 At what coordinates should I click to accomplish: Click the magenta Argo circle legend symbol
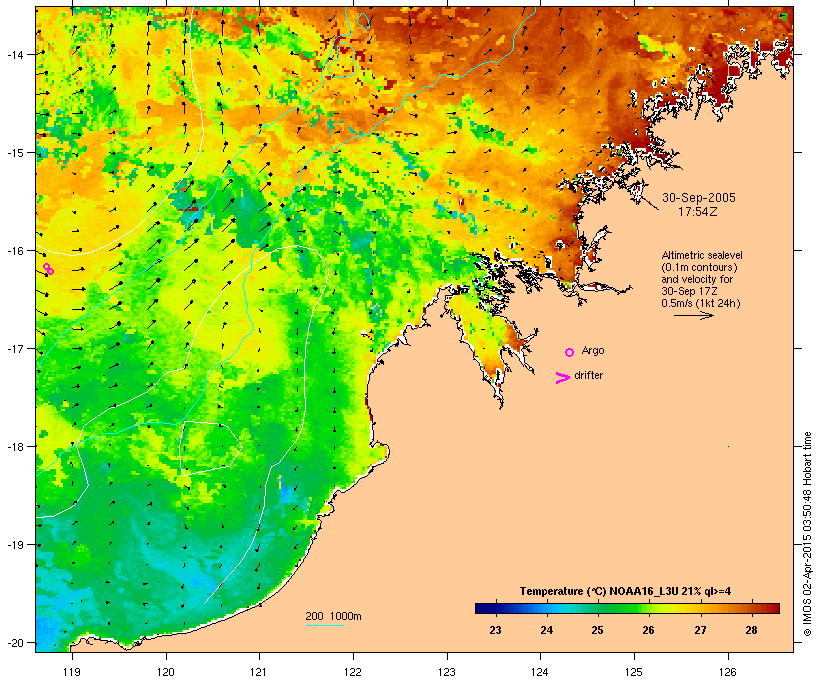pos(570,352)
